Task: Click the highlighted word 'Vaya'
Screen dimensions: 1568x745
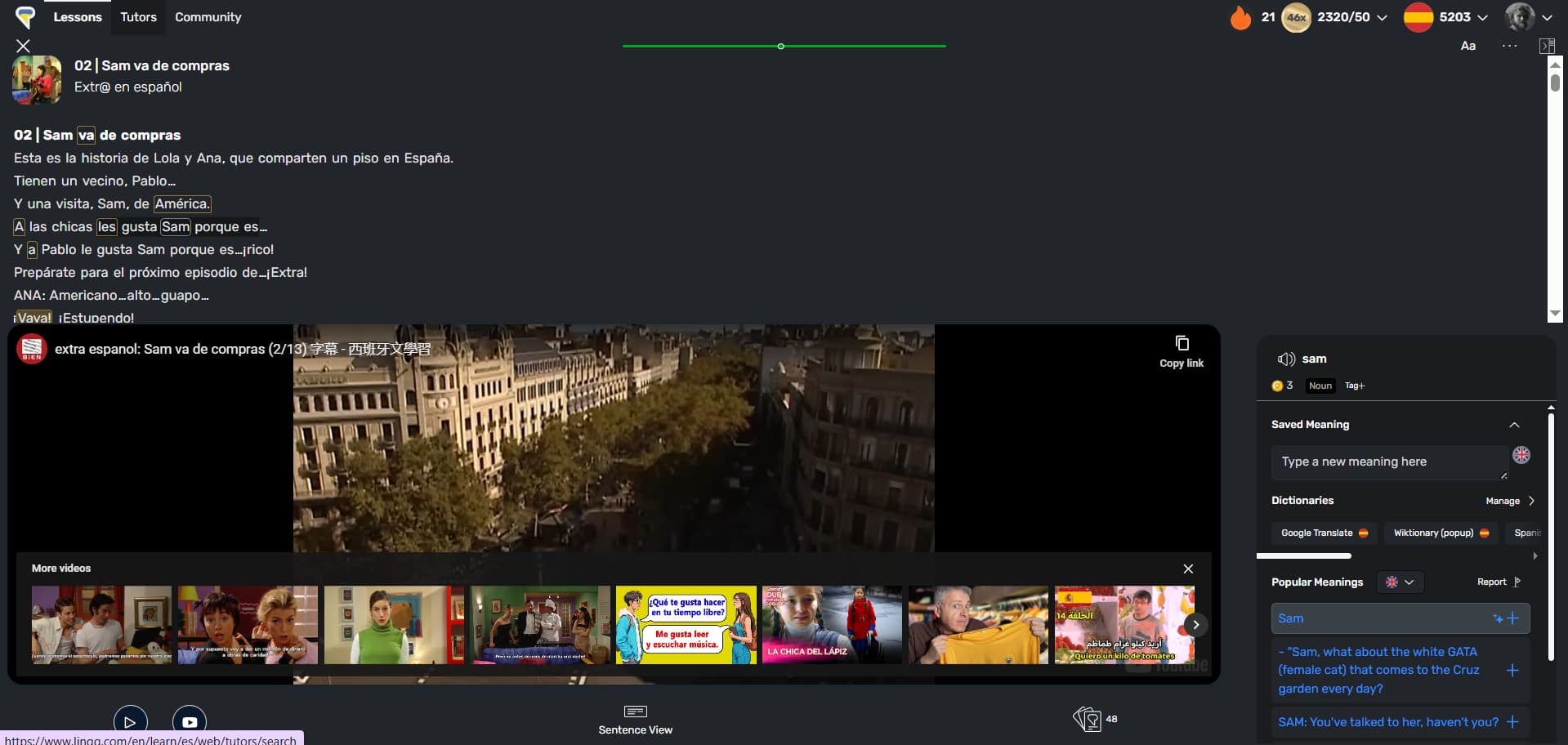Action: click(x=34, y=317)
